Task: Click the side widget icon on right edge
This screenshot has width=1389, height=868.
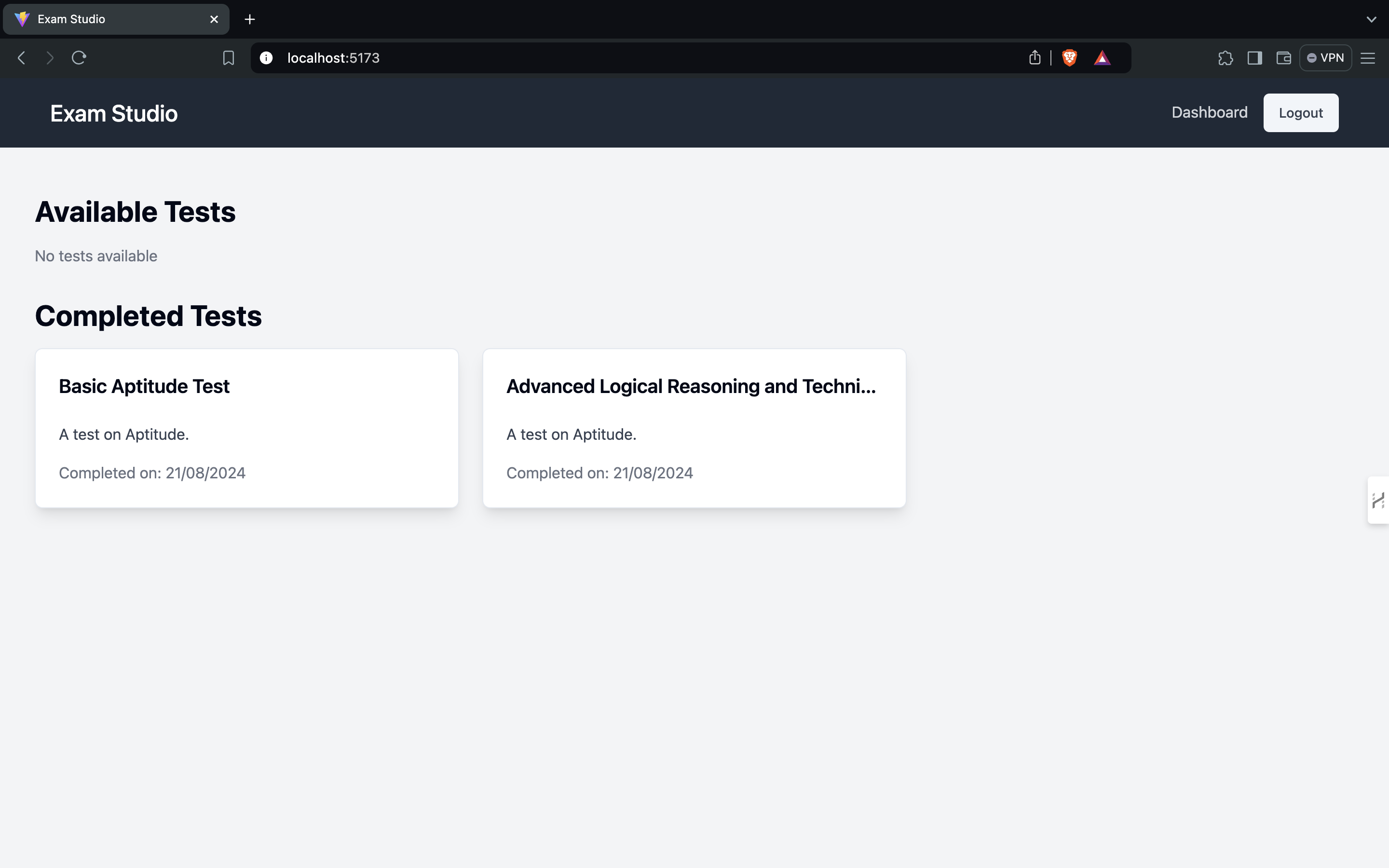Action: point(1378,500)
